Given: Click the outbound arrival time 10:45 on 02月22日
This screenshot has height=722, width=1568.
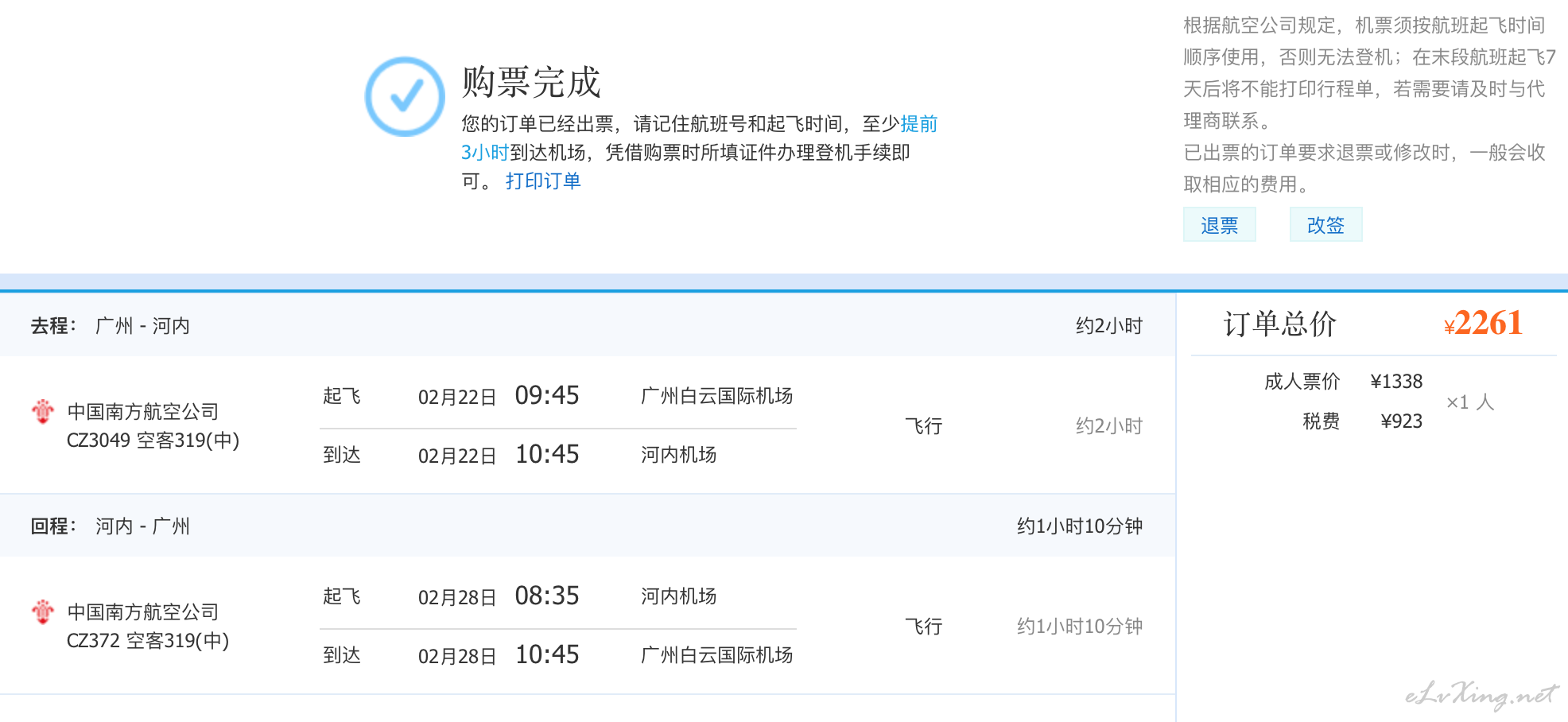Looking at the screenshot, I should click(547, 454).
